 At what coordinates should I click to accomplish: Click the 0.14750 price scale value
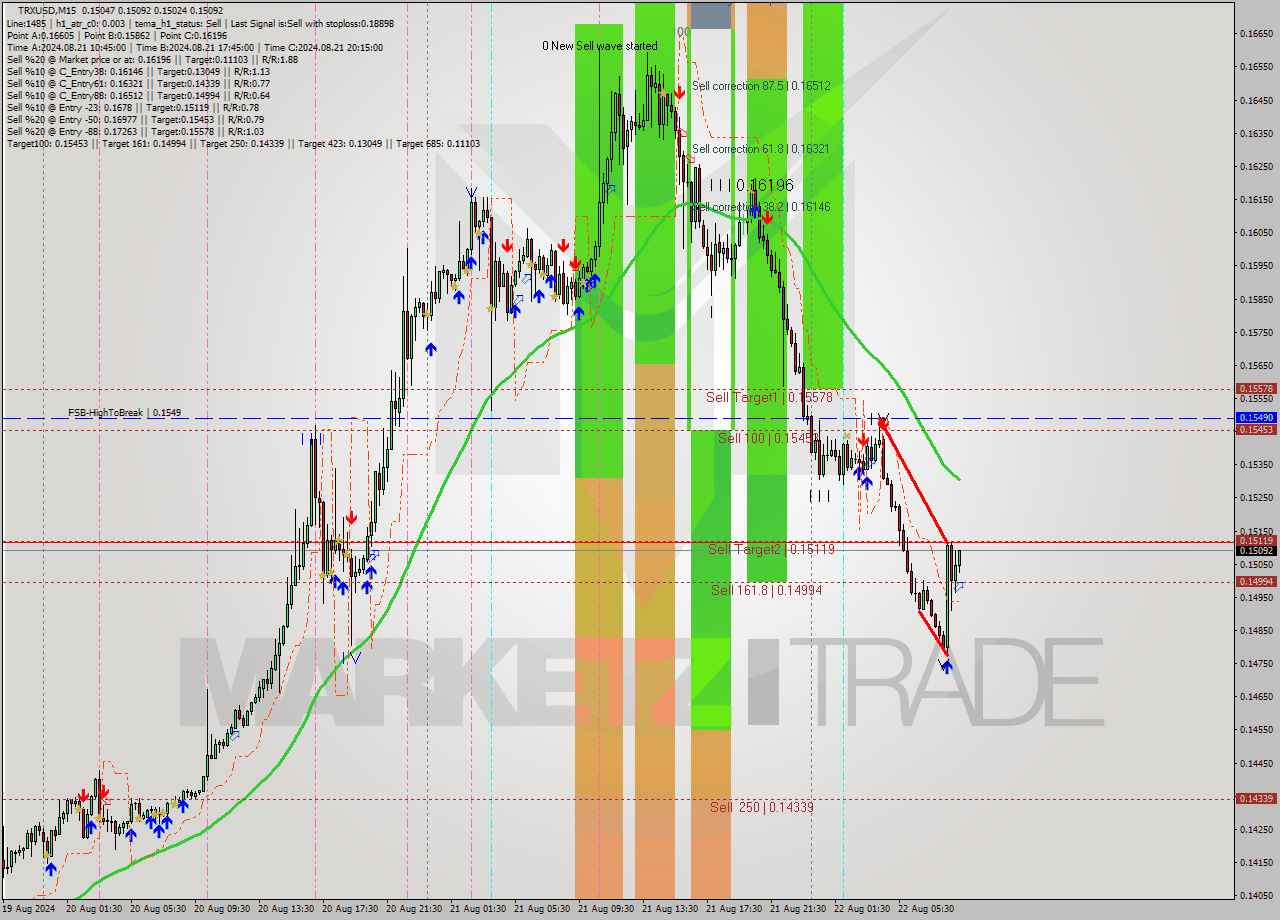coord(1256,663)
